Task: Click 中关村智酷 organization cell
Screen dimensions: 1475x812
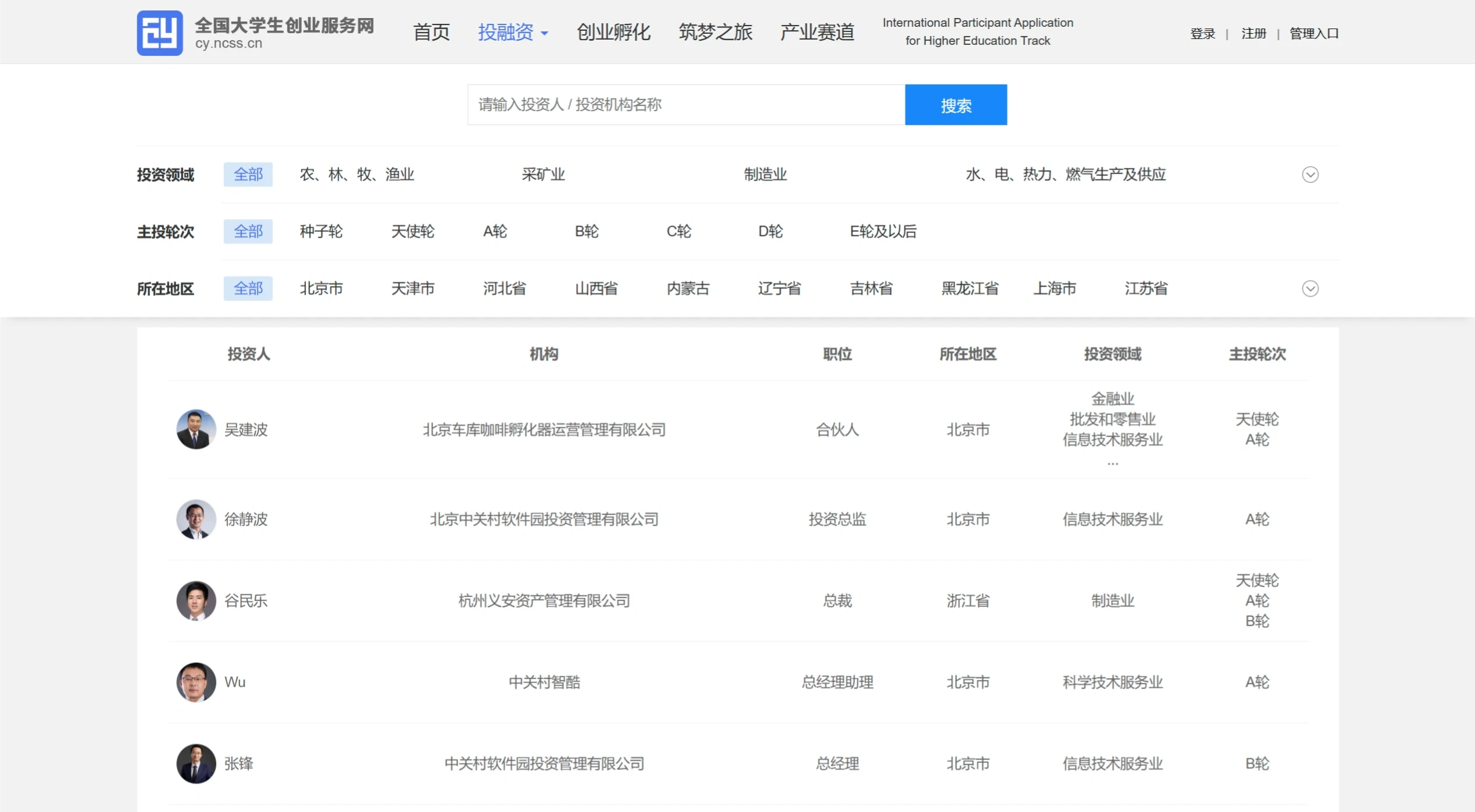Action: (x=544, y=683)
